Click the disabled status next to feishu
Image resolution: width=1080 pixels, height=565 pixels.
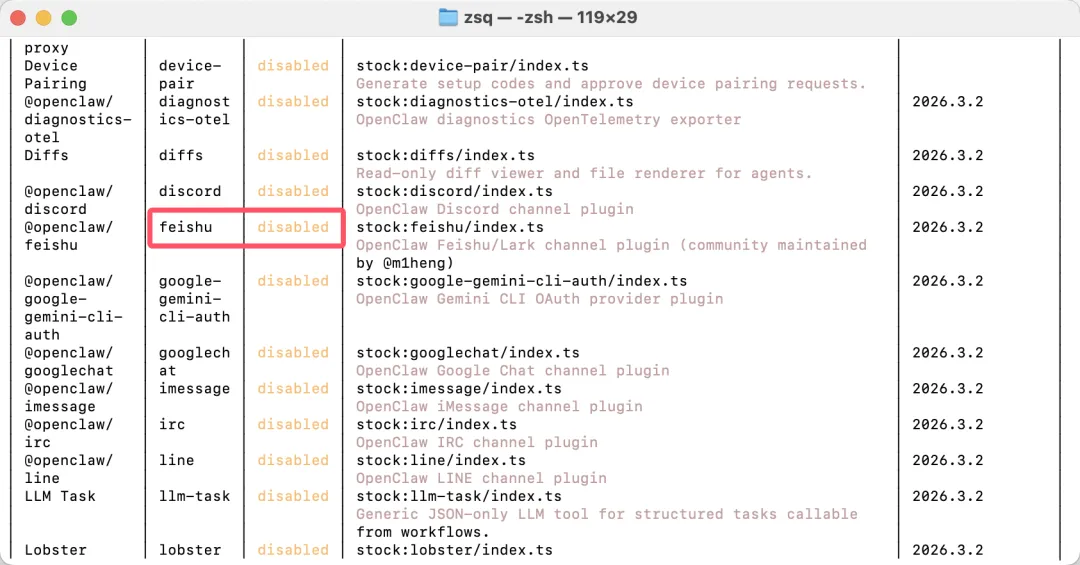293,227
